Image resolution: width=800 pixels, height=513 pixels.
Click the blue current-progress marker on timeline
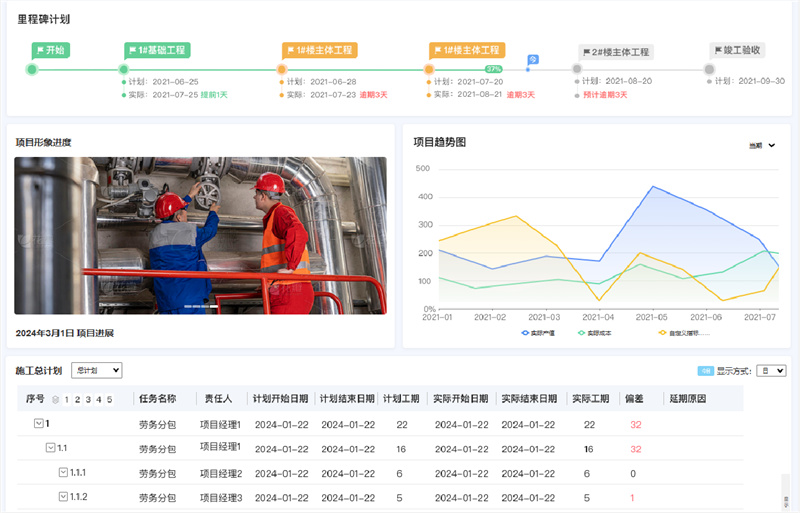(533, 59)
